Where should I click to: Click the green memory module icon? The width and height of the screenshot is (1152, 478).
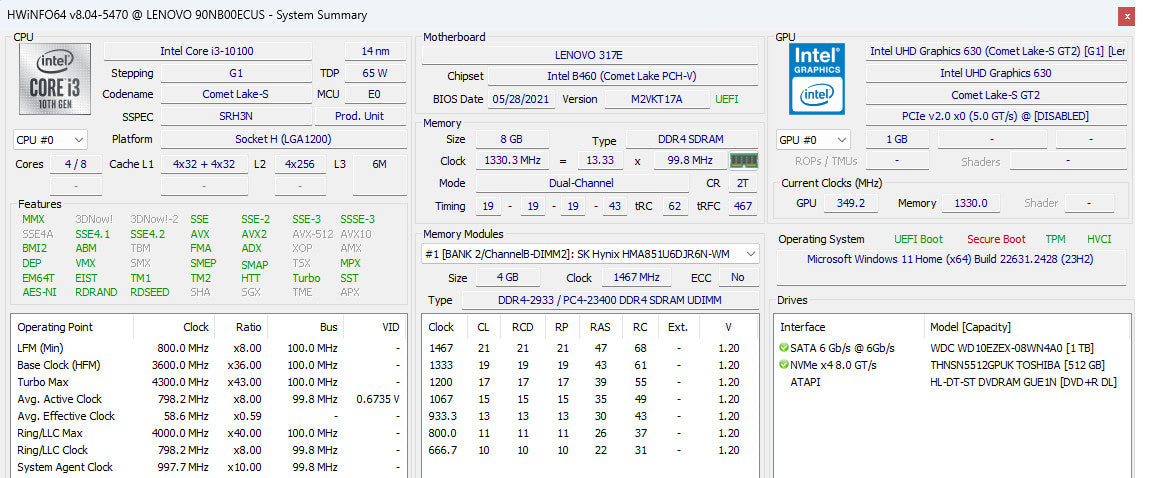tap(744, 161)
